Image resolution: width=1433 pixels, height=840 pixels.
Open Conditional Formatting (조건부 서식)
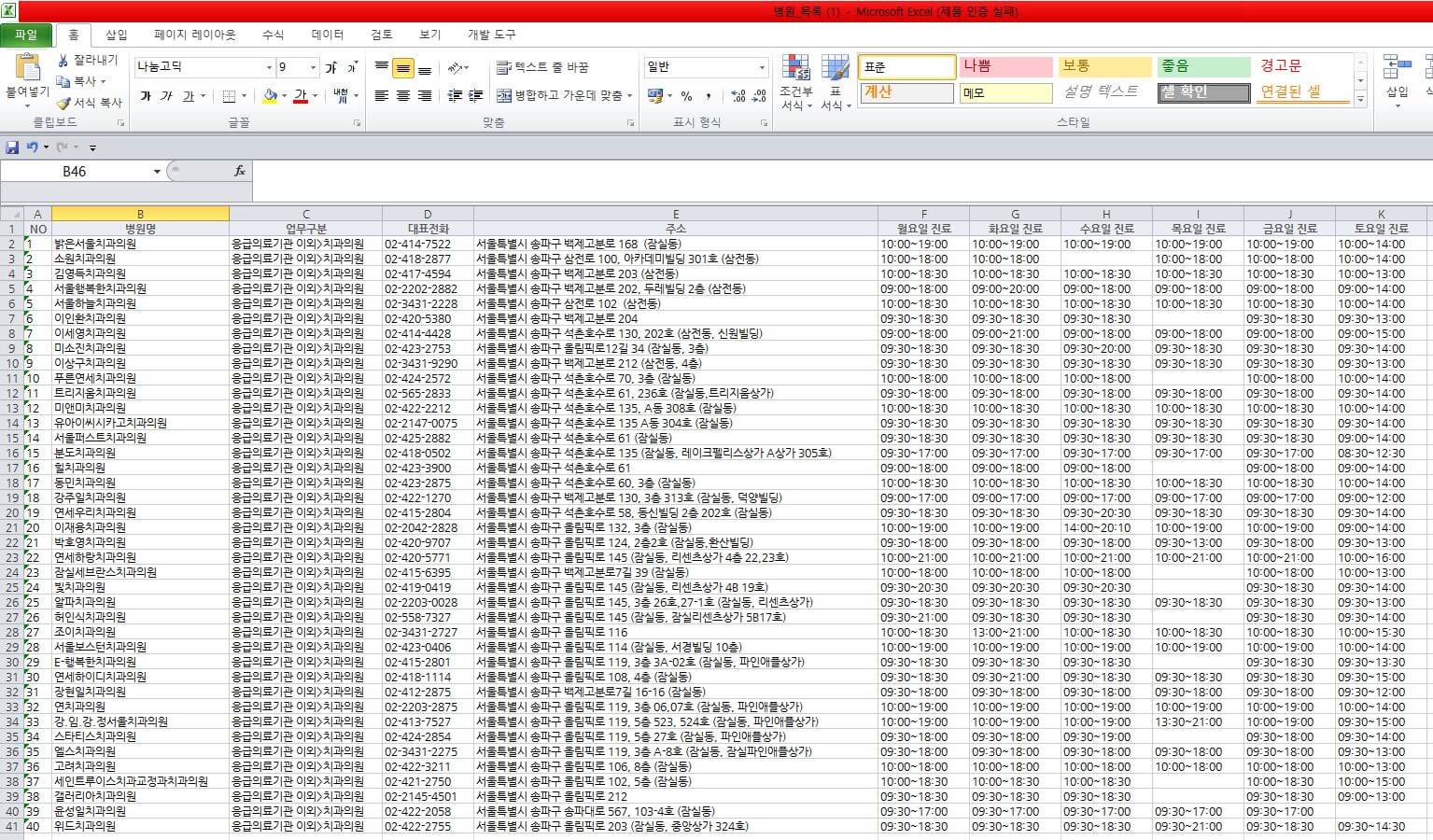tap(796, 82)
